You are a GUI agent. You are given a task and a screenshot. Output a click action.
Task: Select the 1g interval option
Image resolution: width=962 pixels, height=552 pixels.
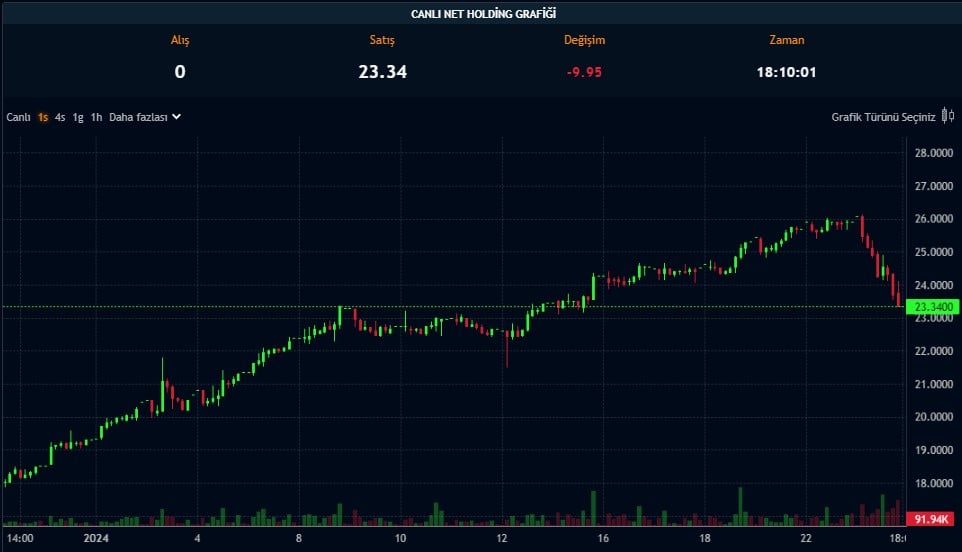pyautogui.click(x=78, y=117)
